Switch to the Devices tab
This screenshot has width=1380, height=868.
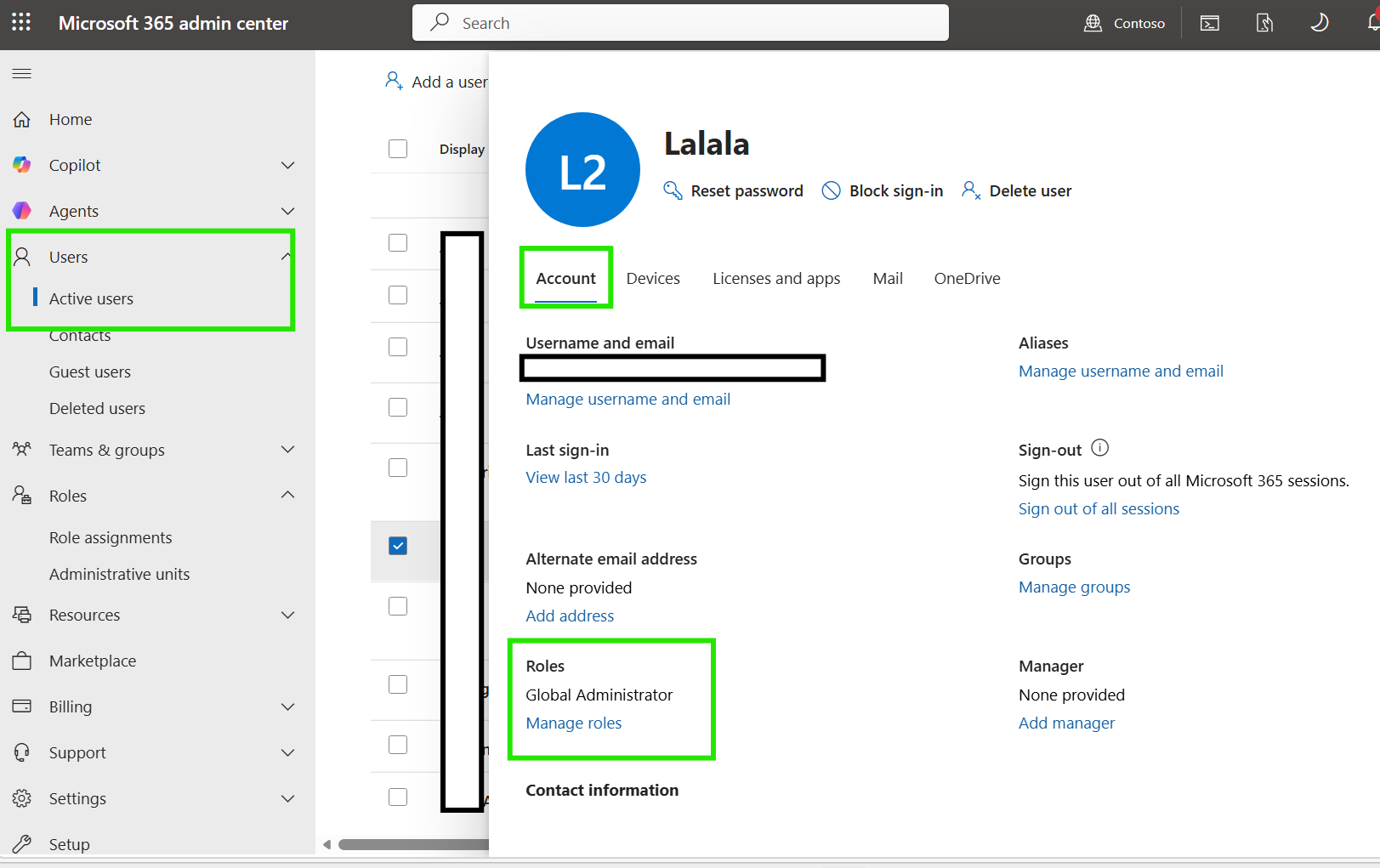[653, 279]
